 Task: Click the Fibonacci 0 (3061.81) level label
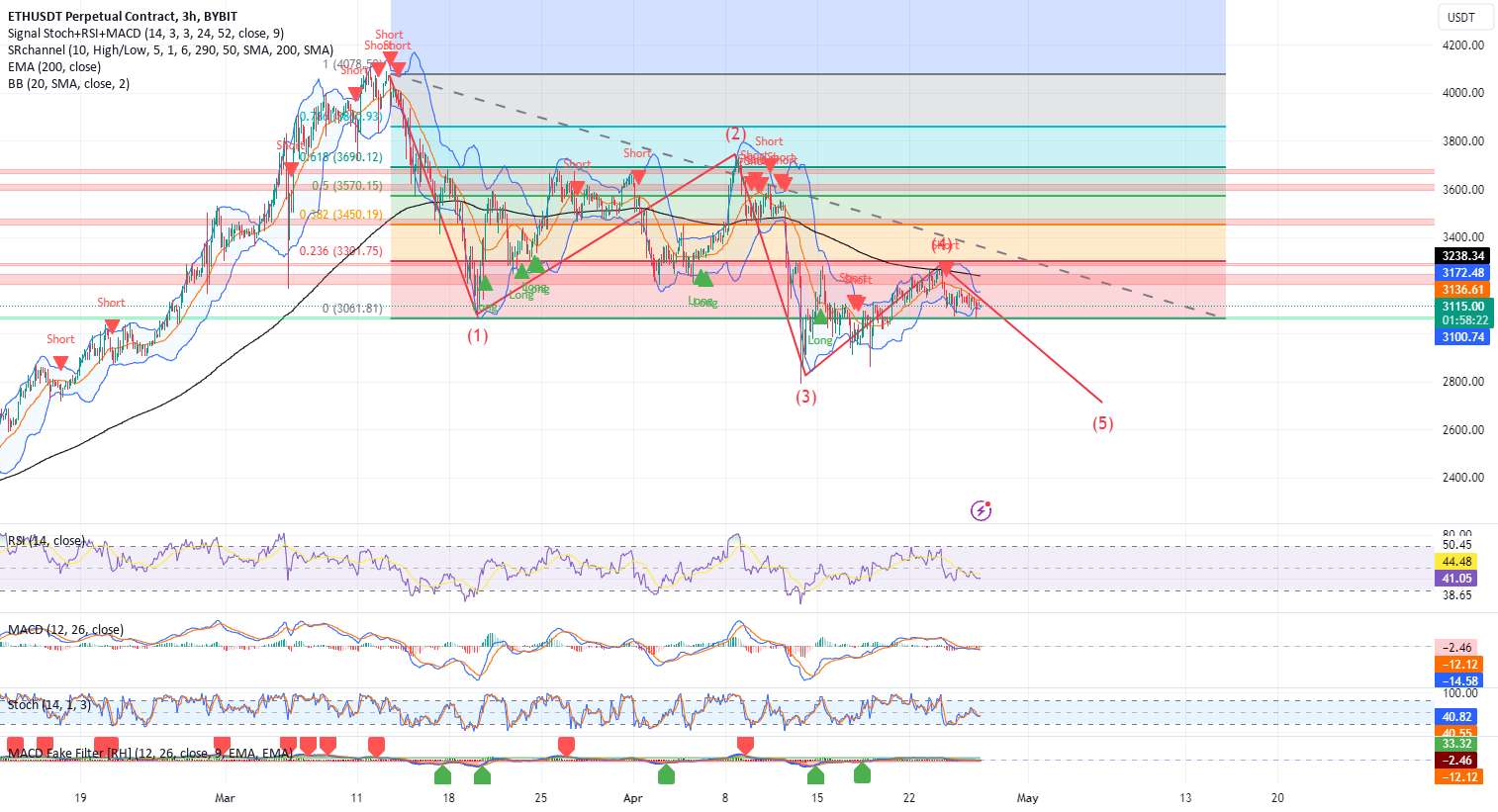352,309
